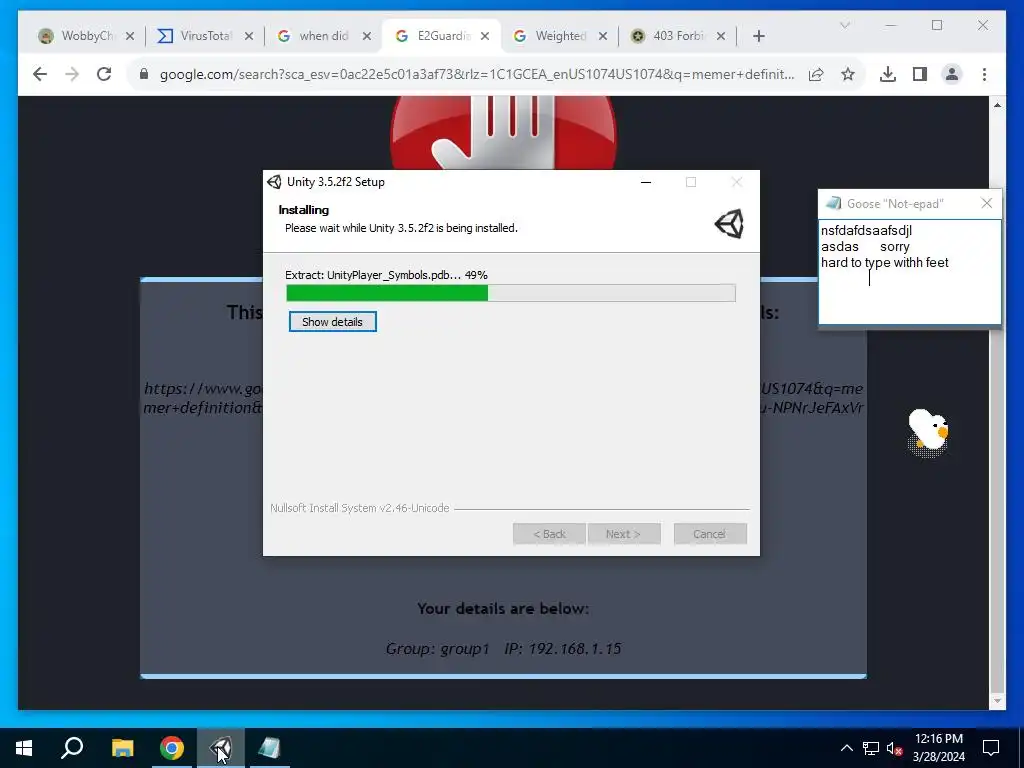Click Goose Notepad taskbar icon
Viewport: 1024px width, 768px height.
[x=269, y=748]
